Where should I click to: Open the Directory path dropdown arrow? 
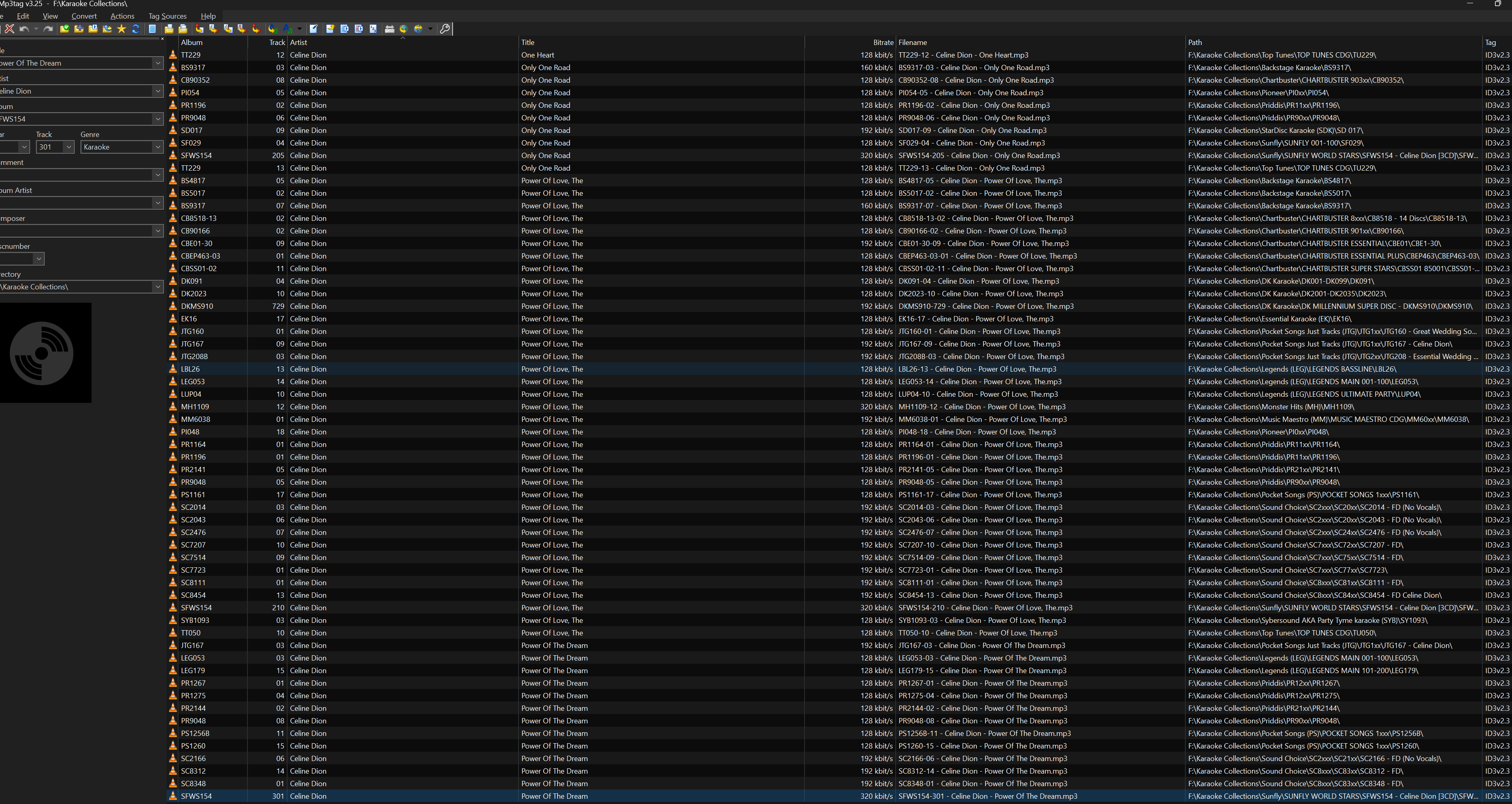click(x=157, y=287)
